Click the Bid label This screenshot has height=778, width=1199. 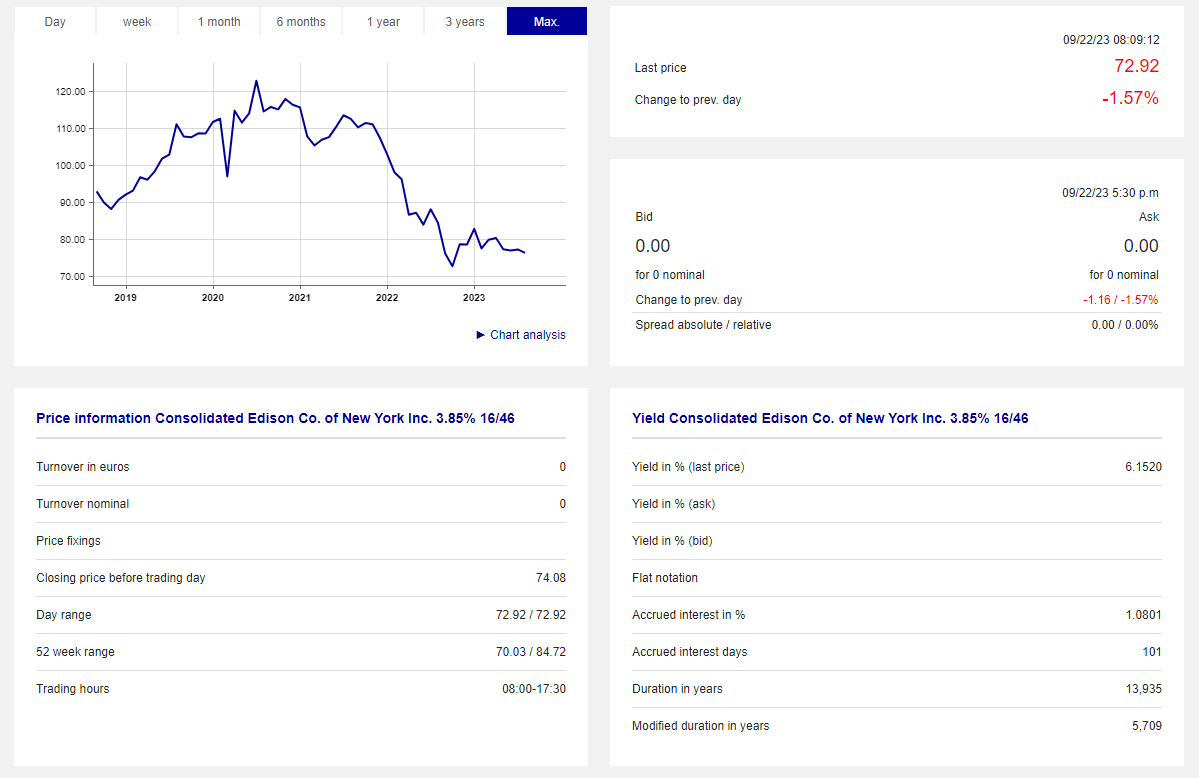(644, 217)
